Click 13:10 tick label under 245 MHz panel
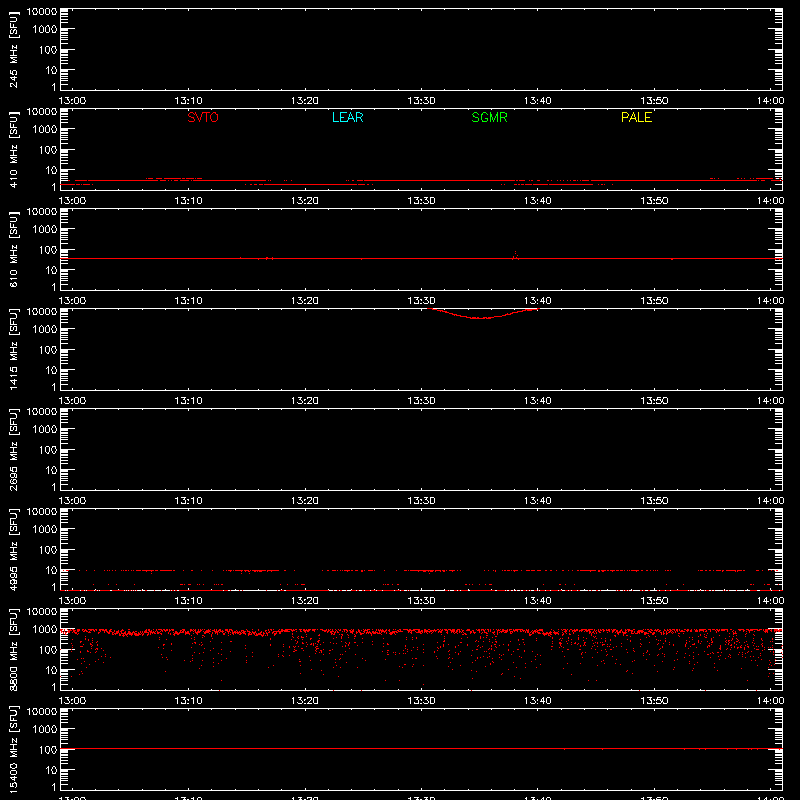Screen dimensions: 800x800 pyautogui.click(x=188, y=101)
